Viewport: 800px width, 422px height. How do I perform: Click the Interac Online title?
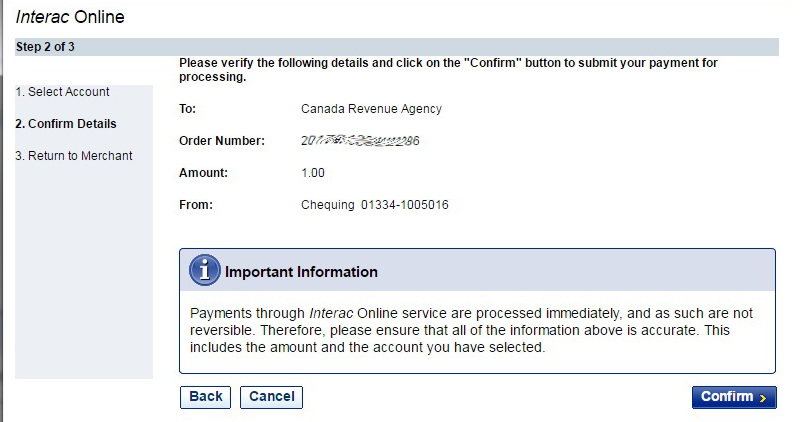pos(70,18)
